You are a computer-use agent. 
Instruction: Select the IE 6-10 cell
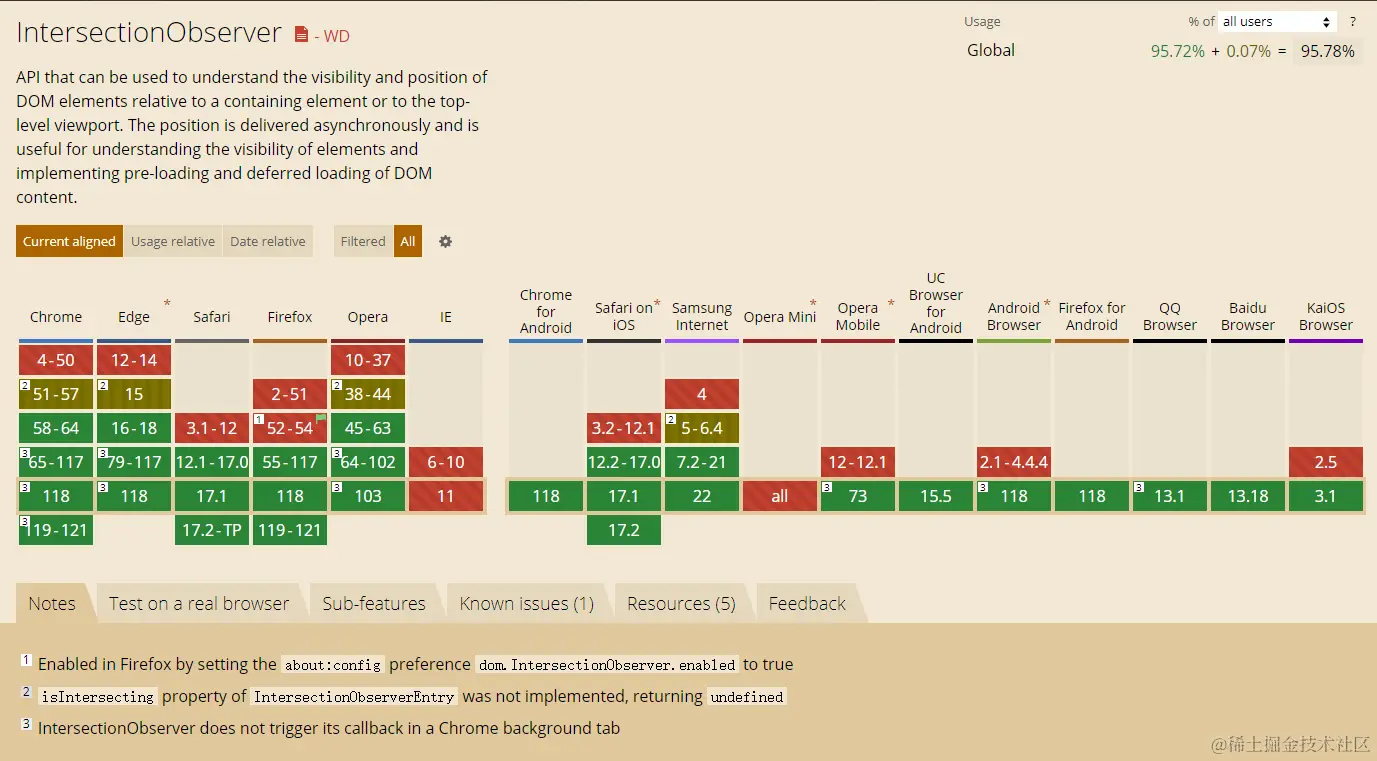[446, 462]
